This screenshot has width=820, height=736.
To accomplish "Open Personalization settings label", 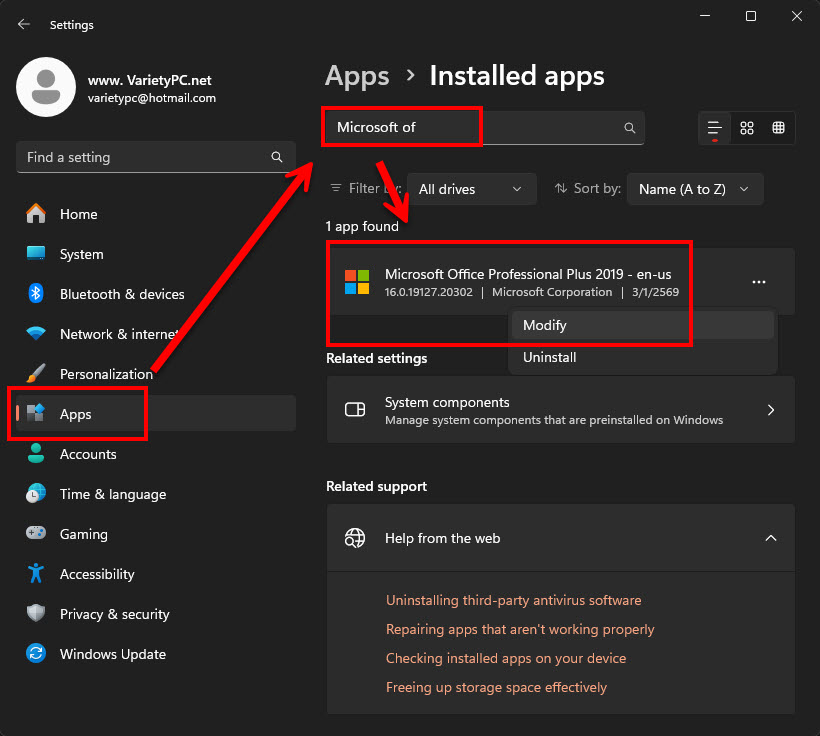I will click(106, 374).
